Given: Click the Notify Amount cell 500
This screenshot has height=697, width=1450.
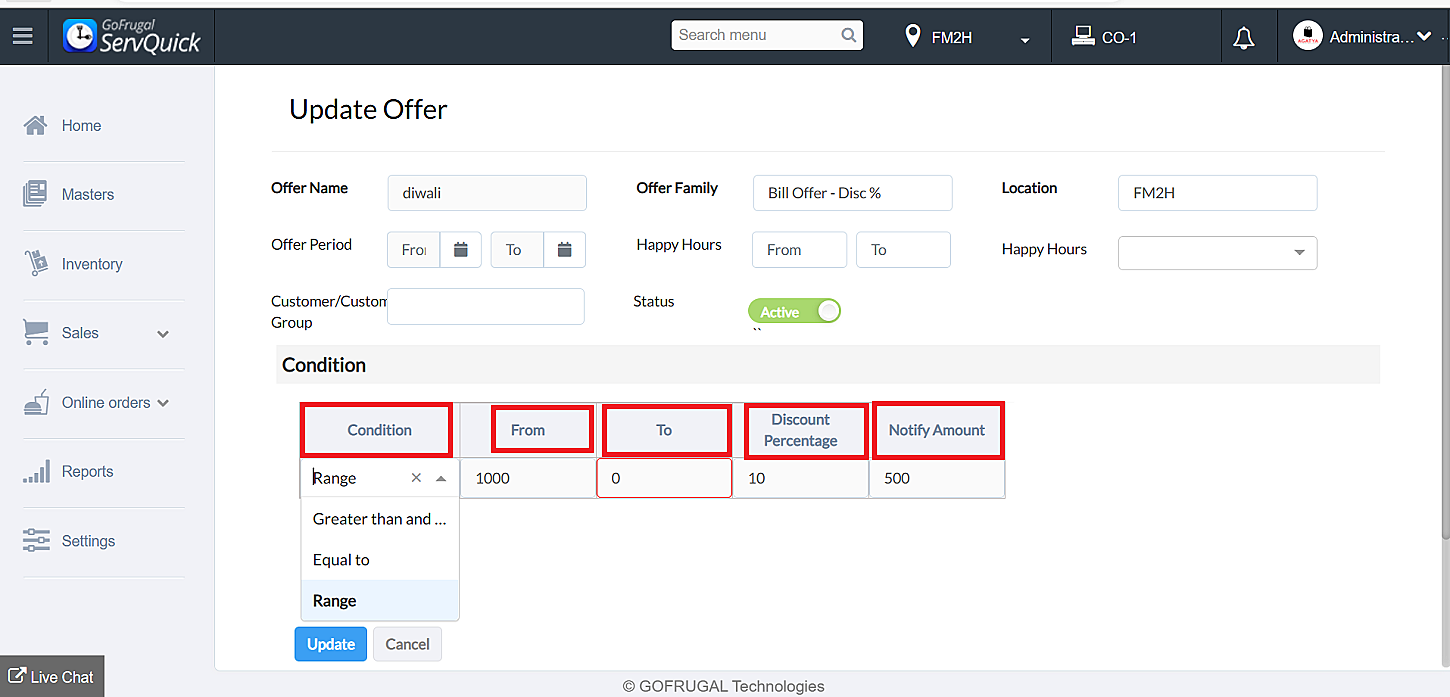Looking at the screenshot, I should tap(937, 478).
